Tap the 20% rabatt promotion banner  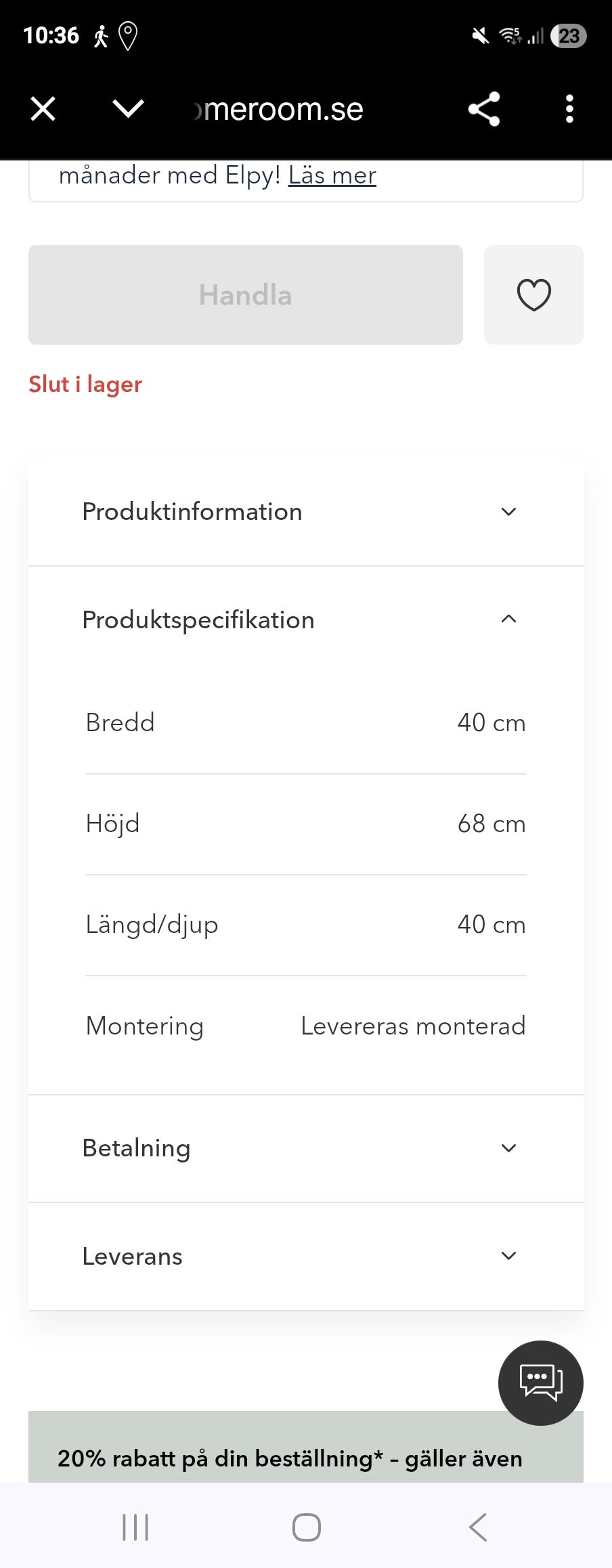[x=290, y=1458]
